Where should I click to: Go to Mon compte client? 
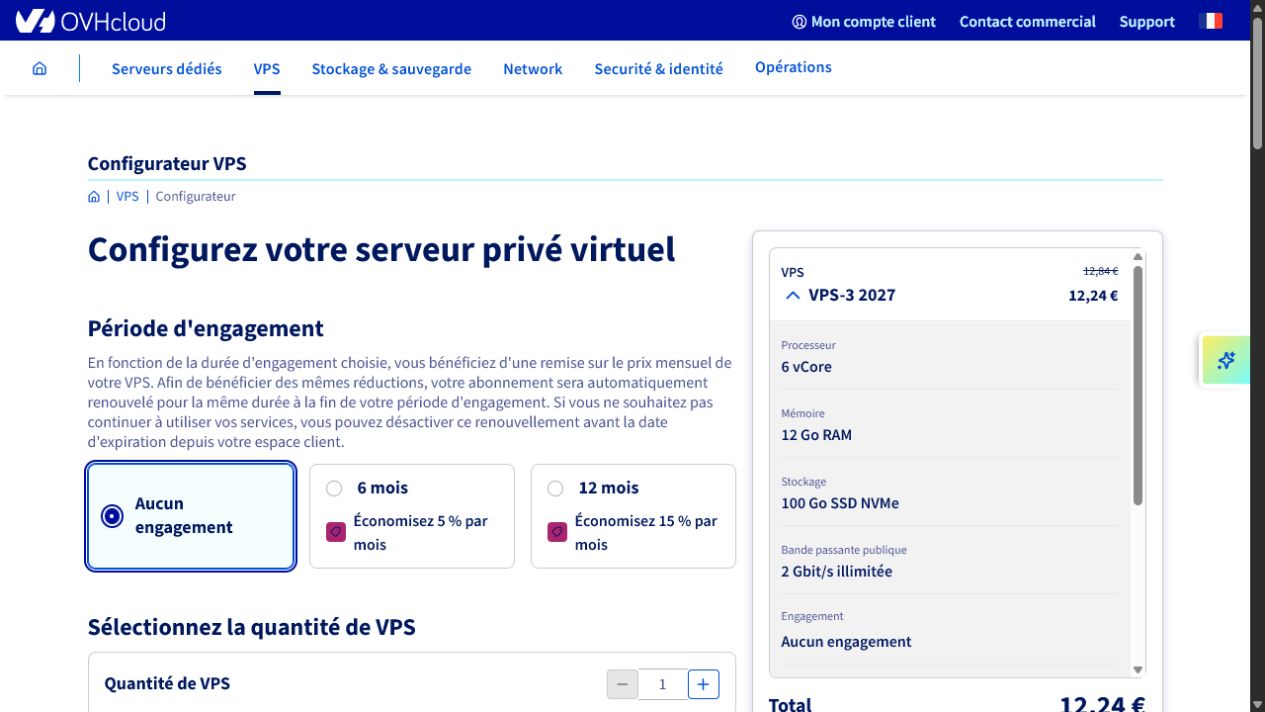tap(873, 22)
